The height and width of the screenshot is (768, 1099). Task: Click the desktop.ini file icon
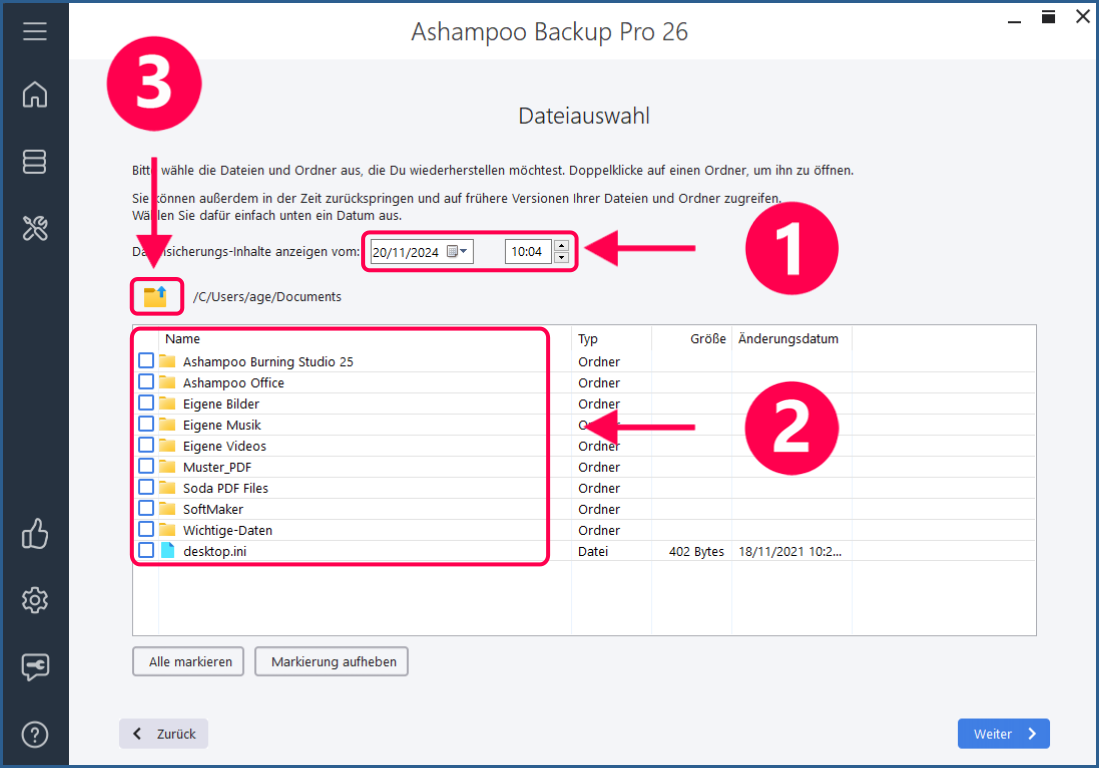pos(168,550)
